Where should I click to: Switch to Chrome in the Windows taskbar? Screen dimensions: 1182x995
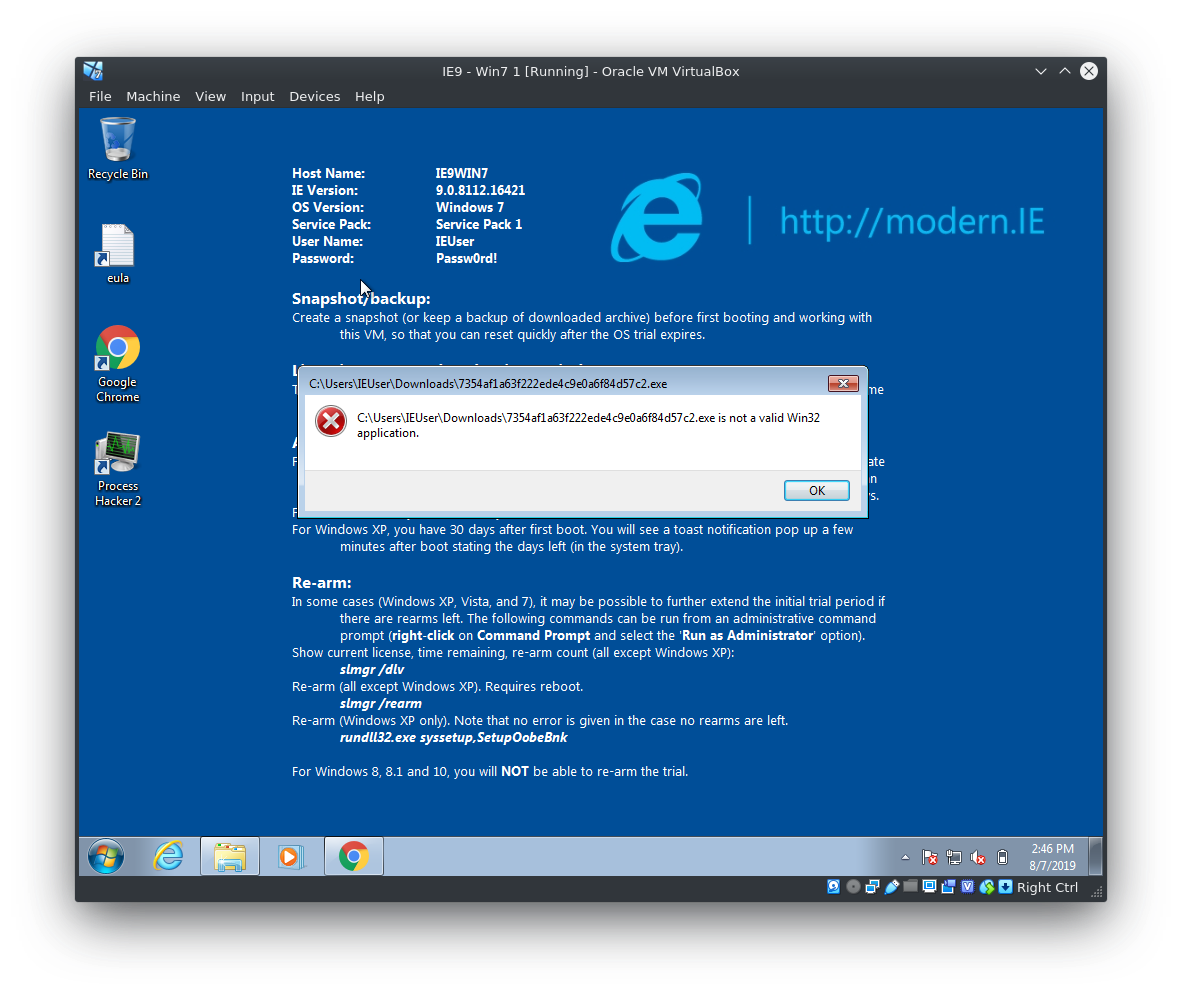click(354, 857)
